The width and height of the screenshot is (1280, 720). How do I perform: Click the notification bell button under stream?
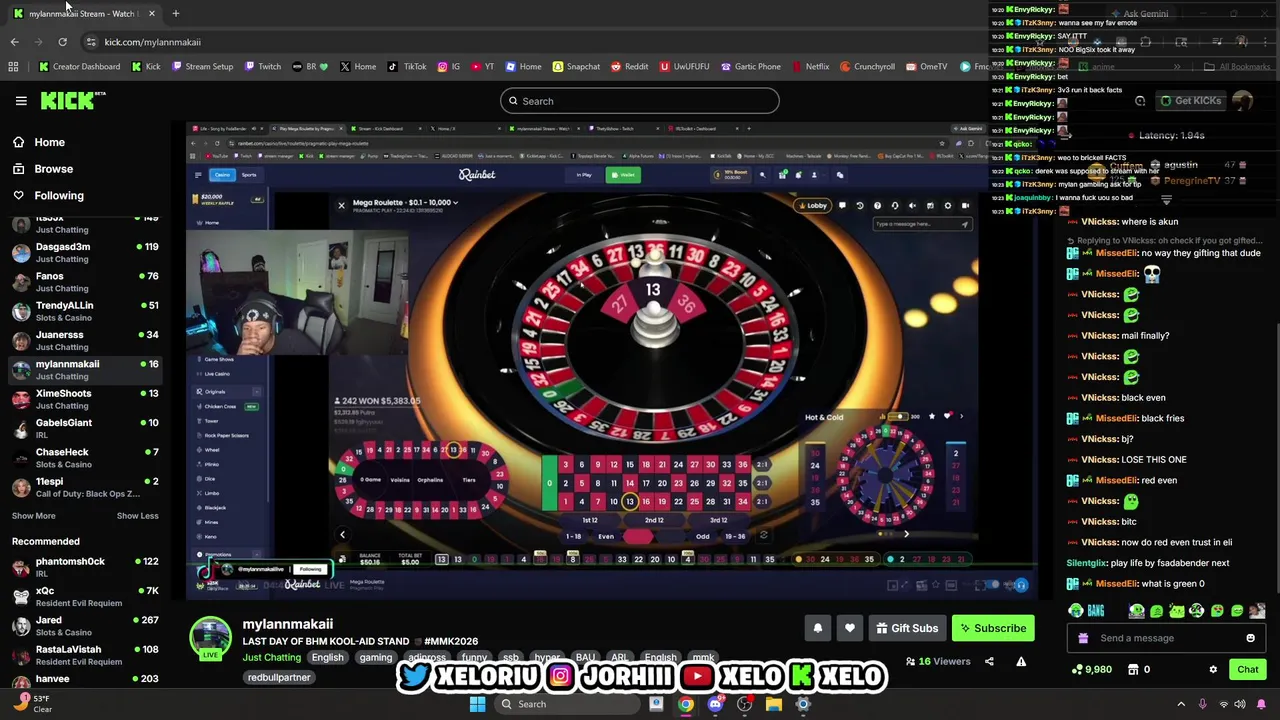point(817,628)
